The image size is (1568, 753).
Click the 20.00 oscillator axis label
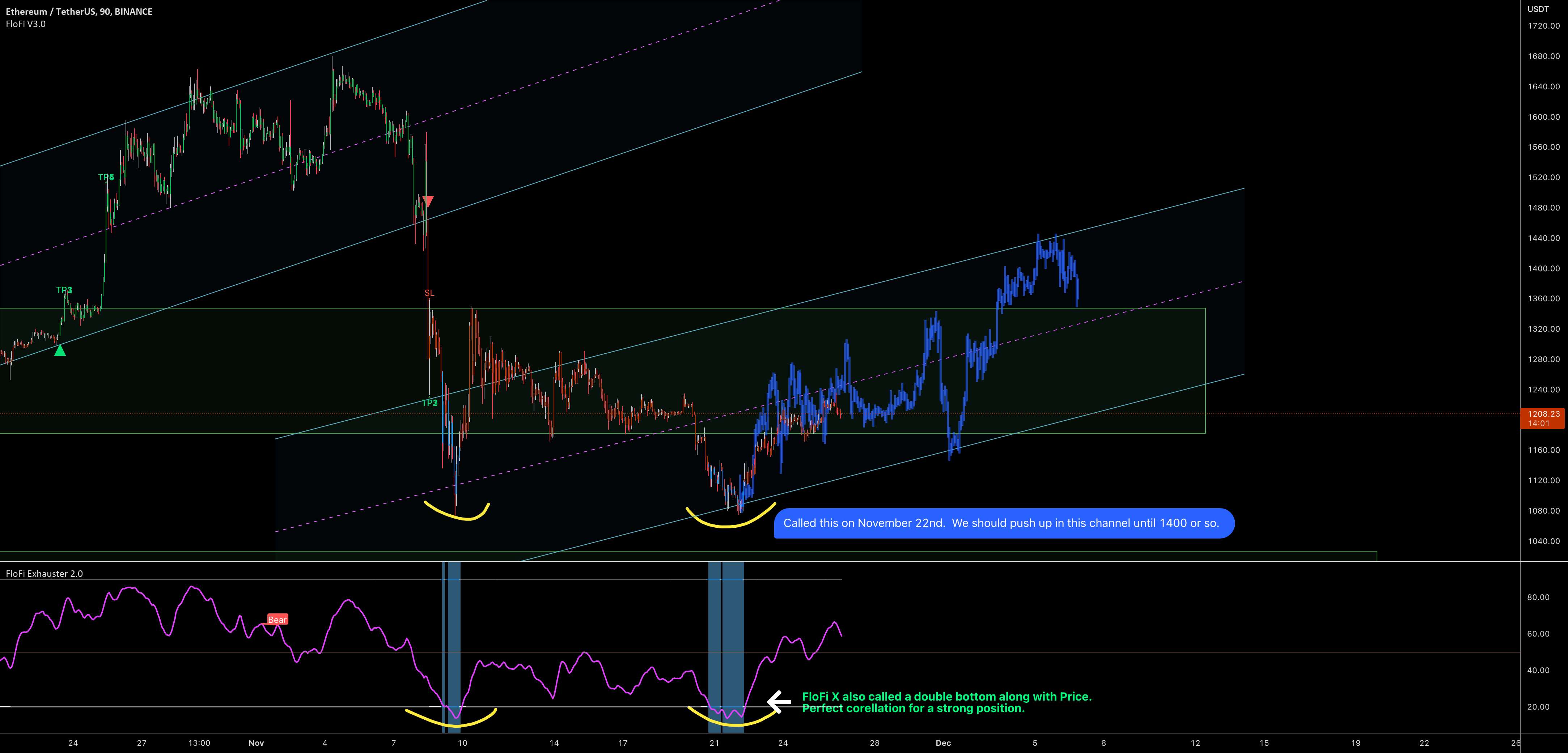(x=1538, y=707)
